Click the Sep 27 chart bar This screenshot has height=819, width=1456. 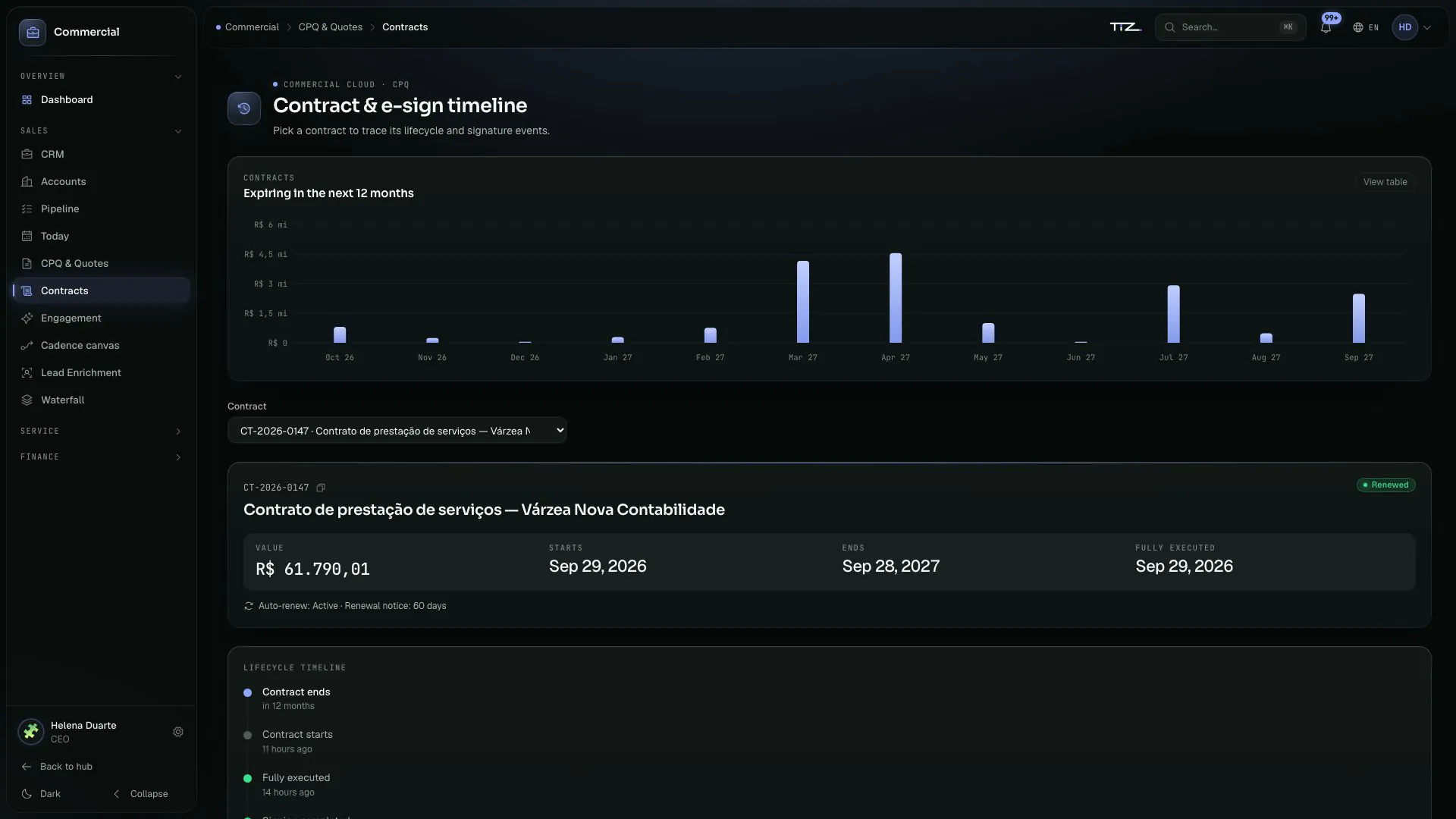(x=1358, y=318)
